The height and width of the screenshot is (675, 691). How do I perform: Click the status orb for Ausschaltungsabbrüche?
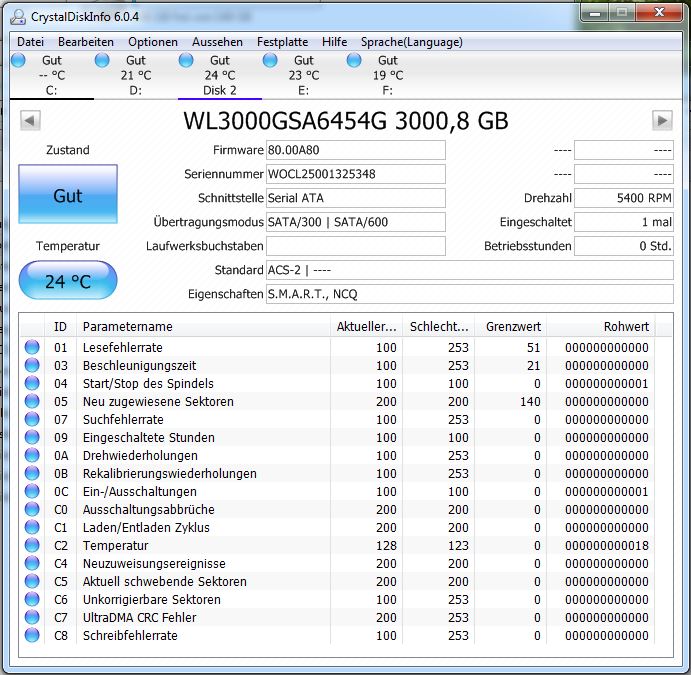click(32, 509)
